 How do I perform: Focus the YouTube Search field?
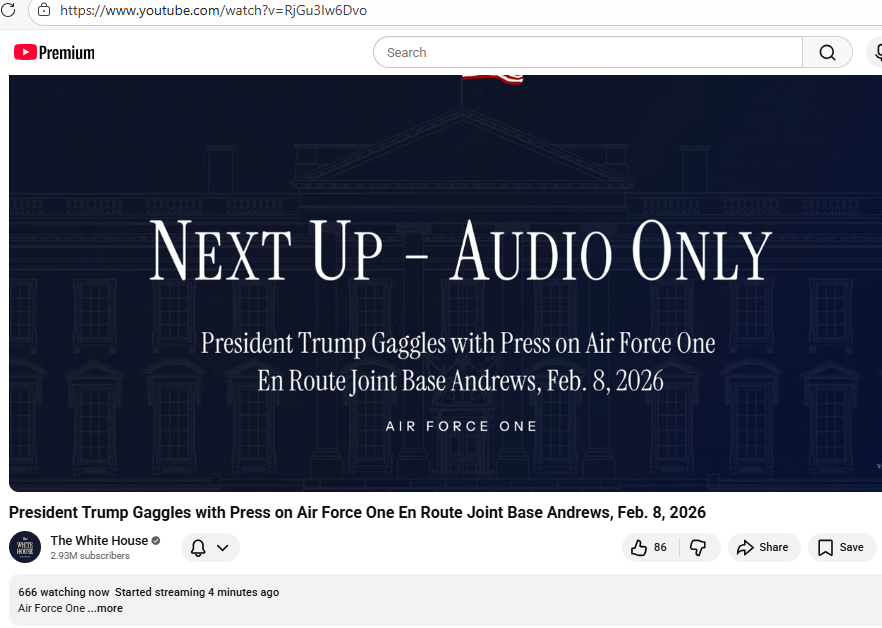pos(587,52)
